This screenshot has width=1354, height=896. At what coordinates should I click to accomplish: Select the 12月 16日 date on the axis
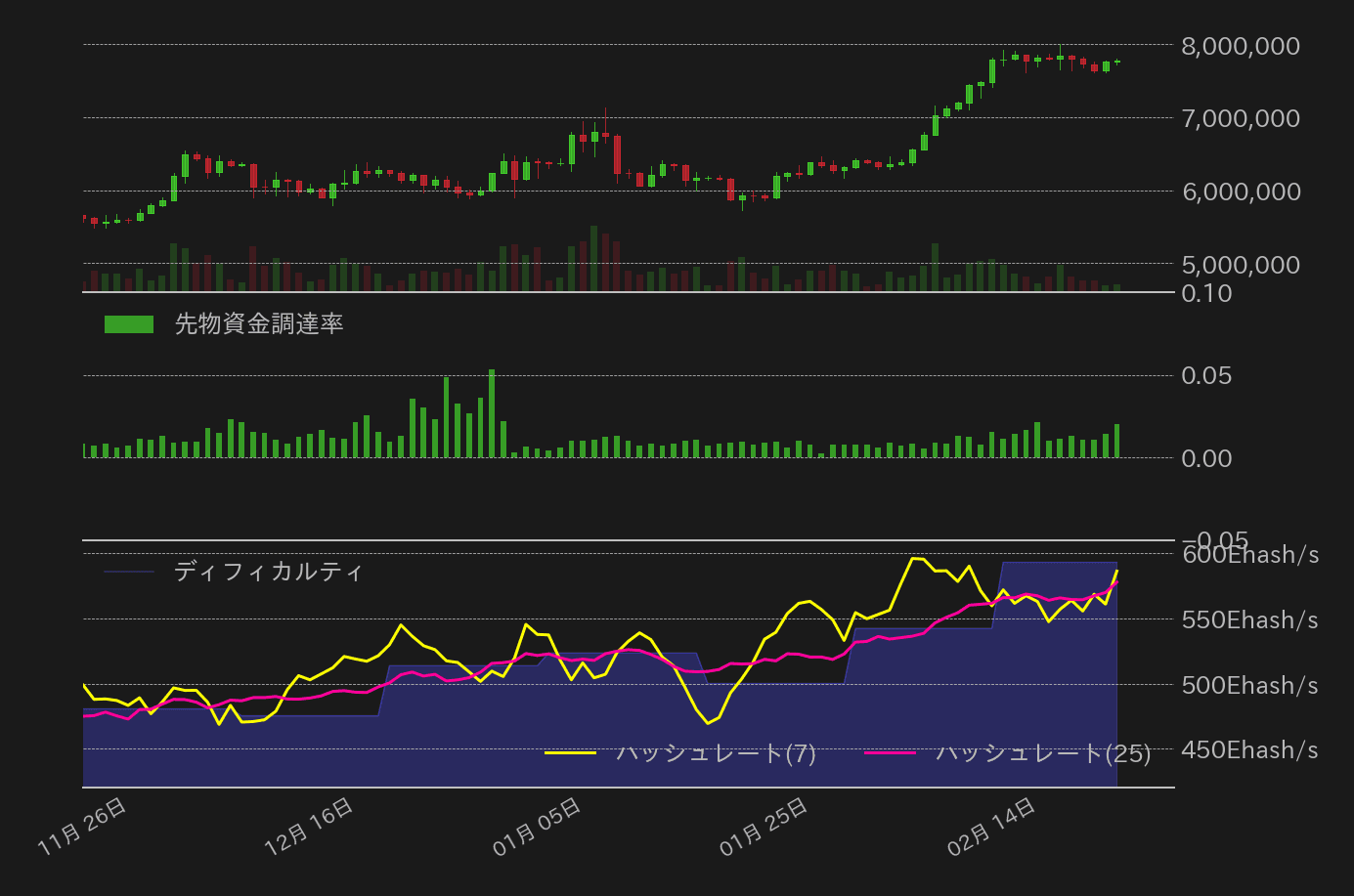(x=309, y=827)
